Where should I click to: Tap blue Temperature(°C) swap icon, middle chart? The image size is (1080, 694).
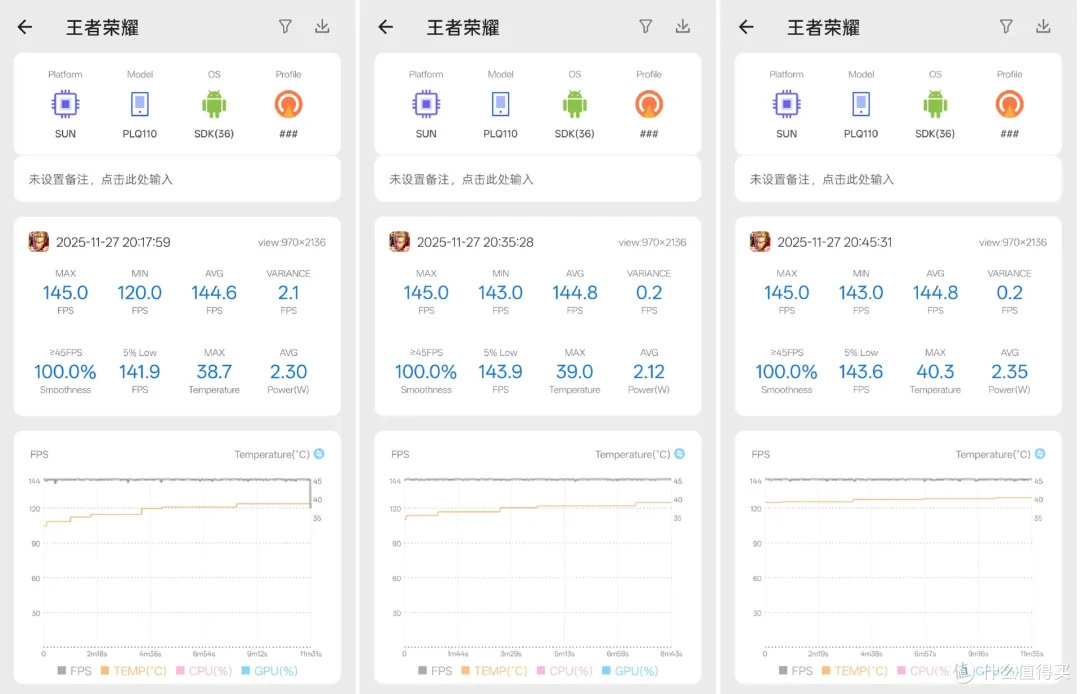coord(680,454)
